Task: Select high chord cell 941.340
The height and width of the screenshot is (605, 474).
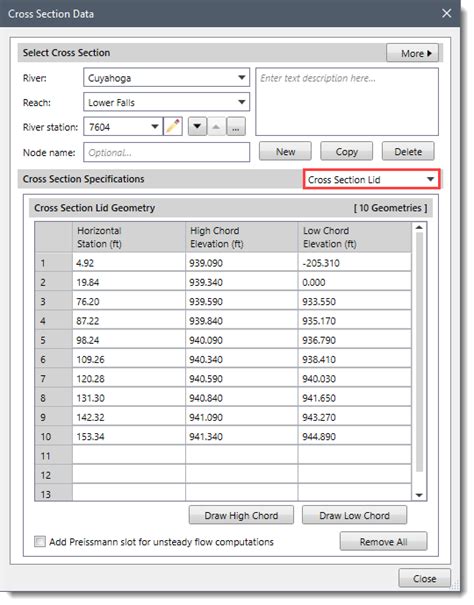Action: tap(242, 436)
